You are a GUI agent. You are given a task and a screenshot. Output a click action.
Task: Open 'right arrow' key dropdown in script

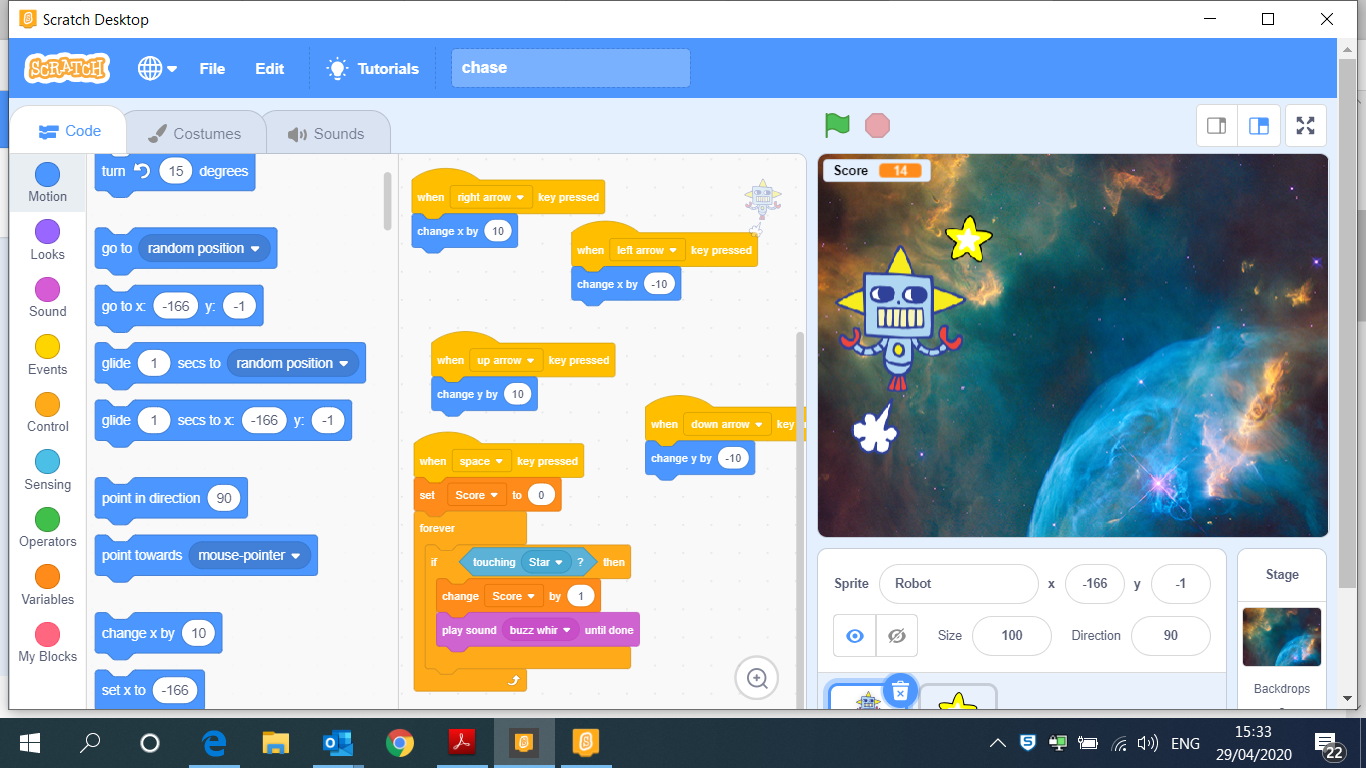491,197
